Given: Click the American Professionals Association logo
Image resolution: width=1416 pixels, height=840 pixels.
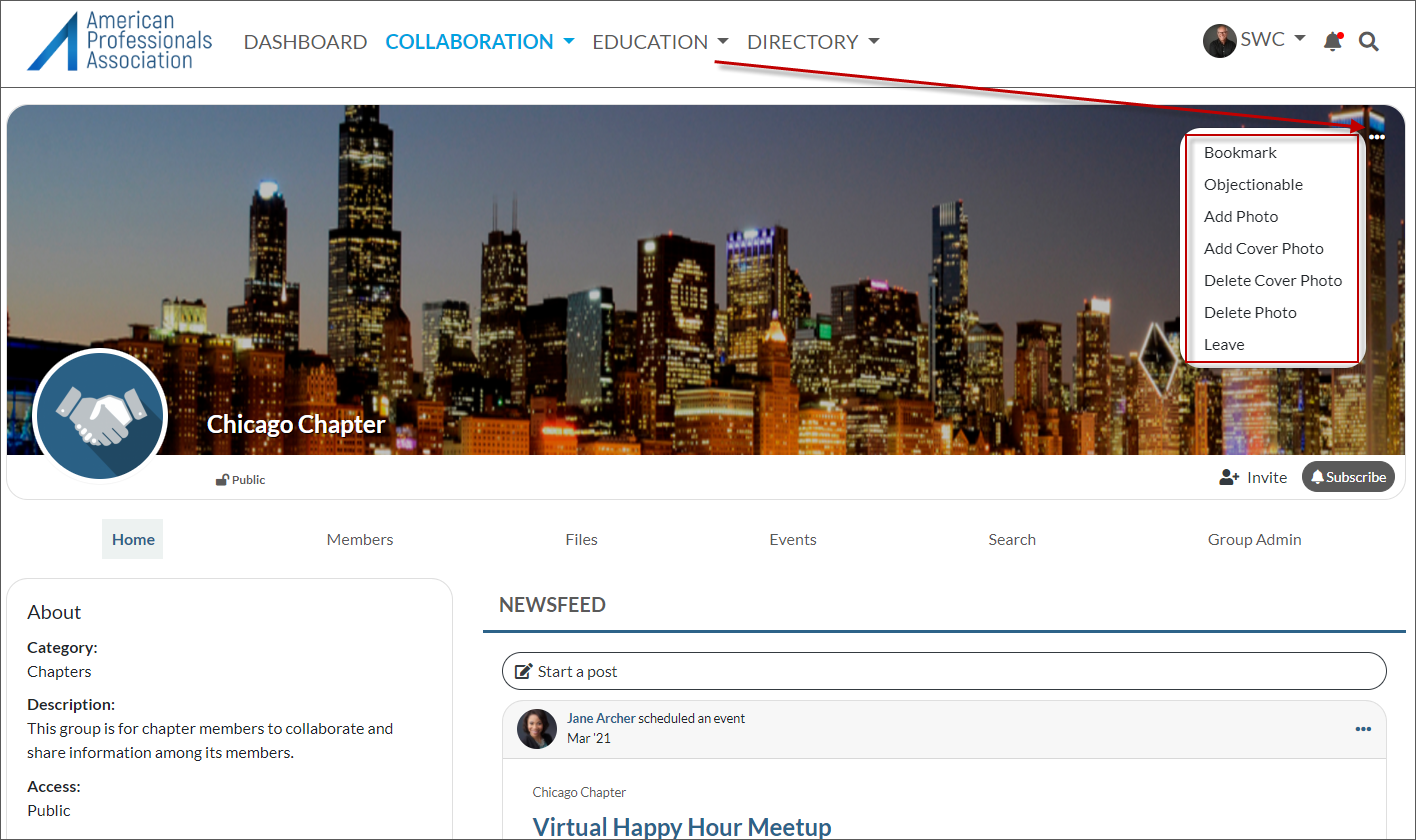Looking at the screenshot, I should 119,41.
